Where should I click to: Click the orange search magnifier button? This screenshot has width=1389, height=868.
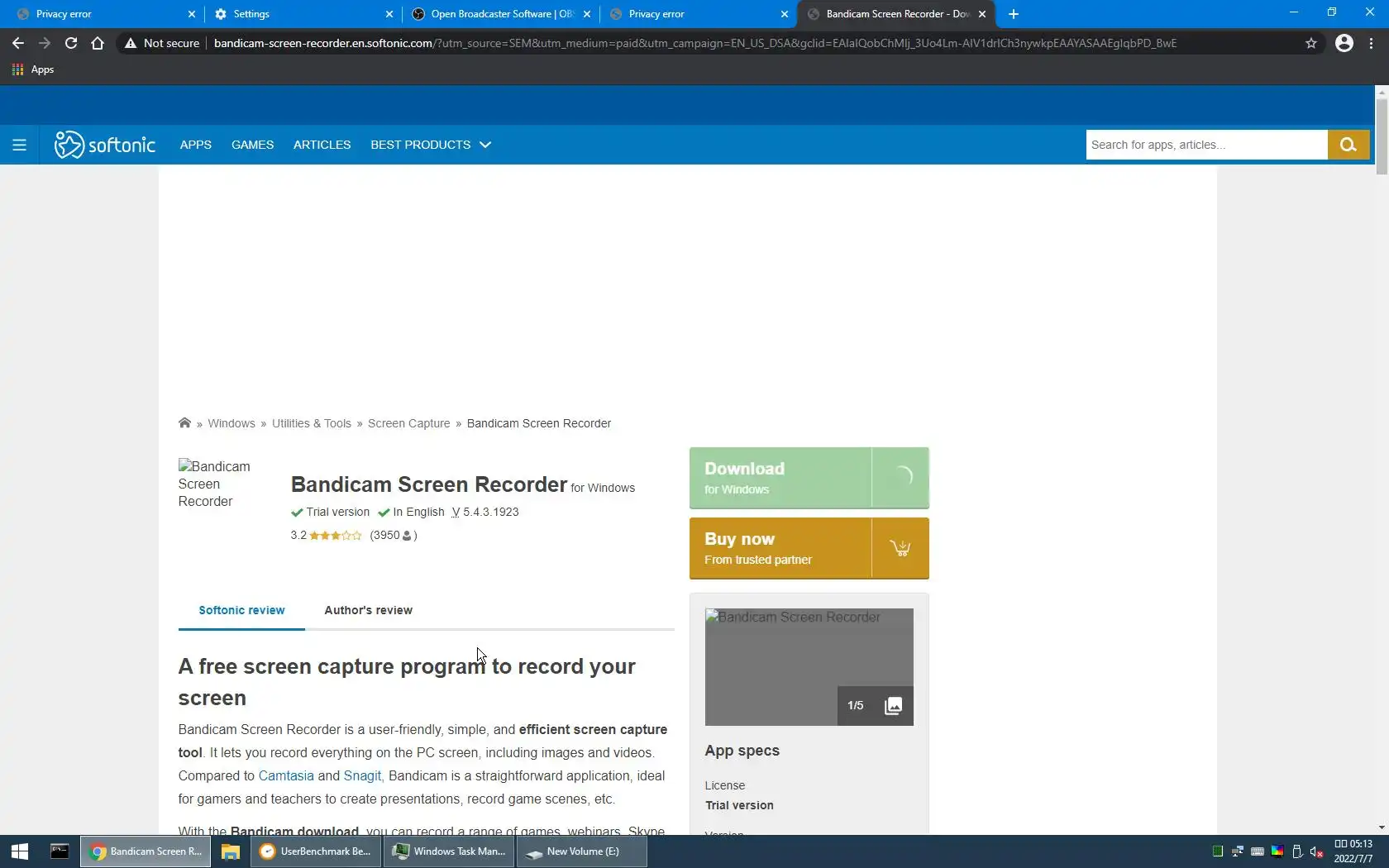pos(1348,145)
